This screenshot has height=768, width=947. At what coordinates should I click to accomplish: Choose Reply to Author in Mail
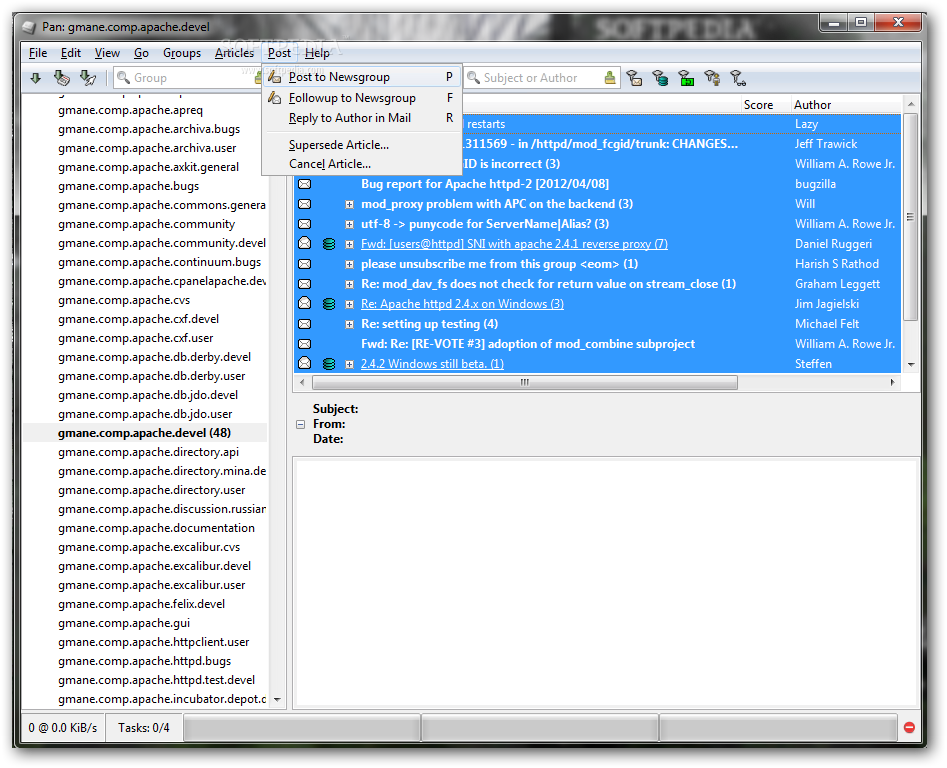[x=362, y=118]
